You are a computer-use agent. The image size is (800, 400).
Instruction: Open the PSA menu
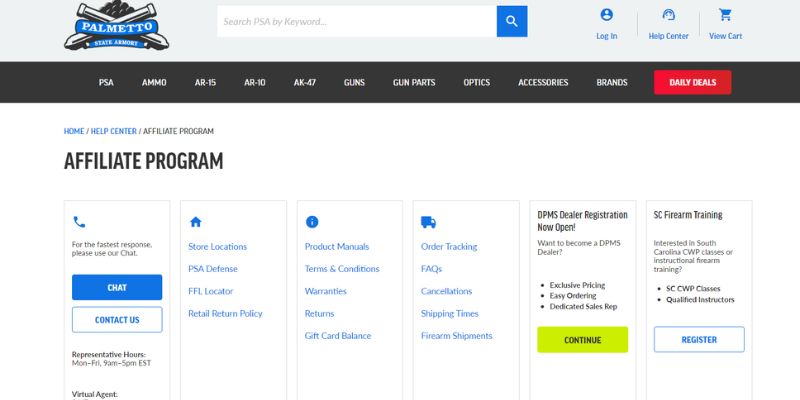tap(106, 82)
